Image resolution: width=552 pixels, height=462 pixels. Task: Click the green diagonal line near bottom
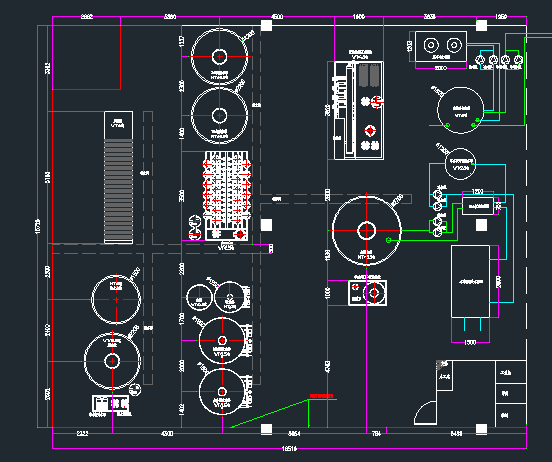[270, 413]
